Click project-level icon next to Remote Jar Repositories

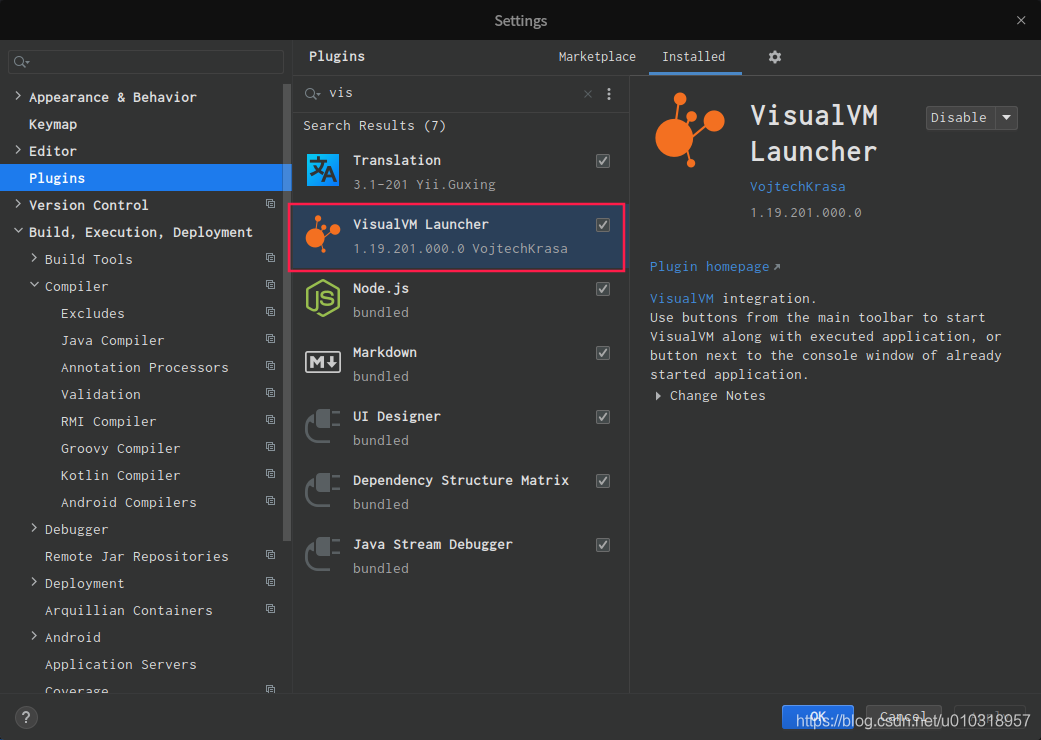[270, 555]
